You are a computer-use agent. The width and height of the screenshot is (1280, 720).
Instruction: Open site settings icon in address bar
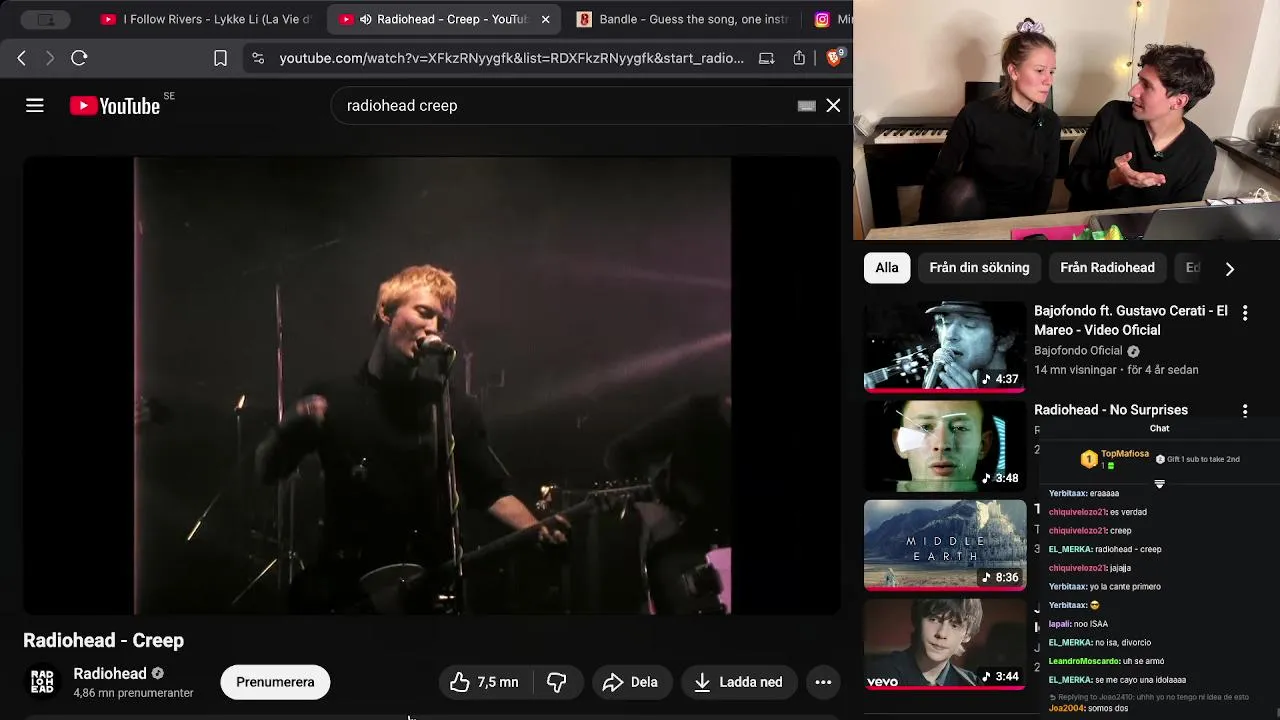(258, 58)
